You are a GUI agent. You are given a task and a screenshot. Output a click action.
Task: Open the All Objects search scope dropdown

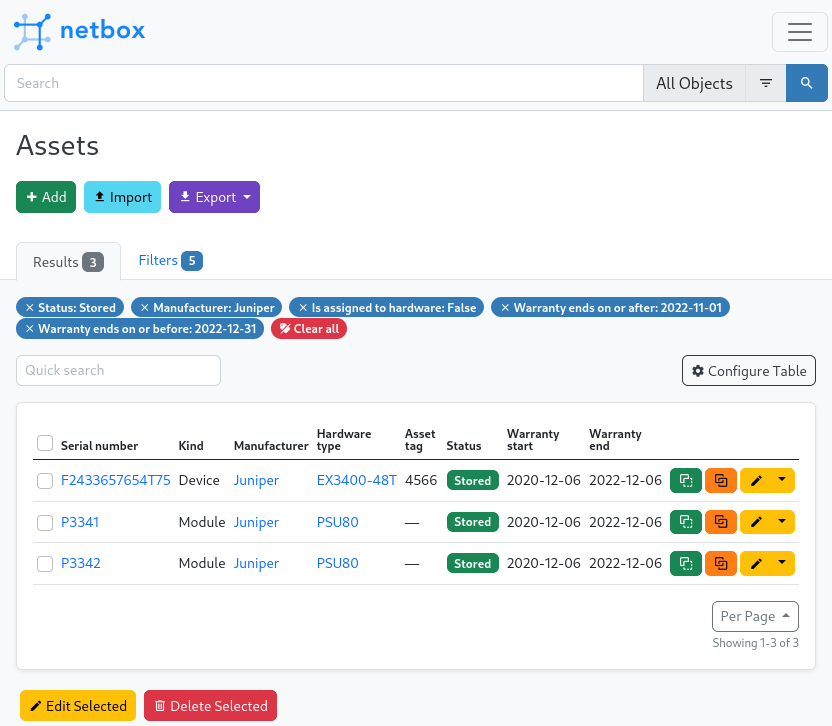pyautogui.click(x=694, y=83)
